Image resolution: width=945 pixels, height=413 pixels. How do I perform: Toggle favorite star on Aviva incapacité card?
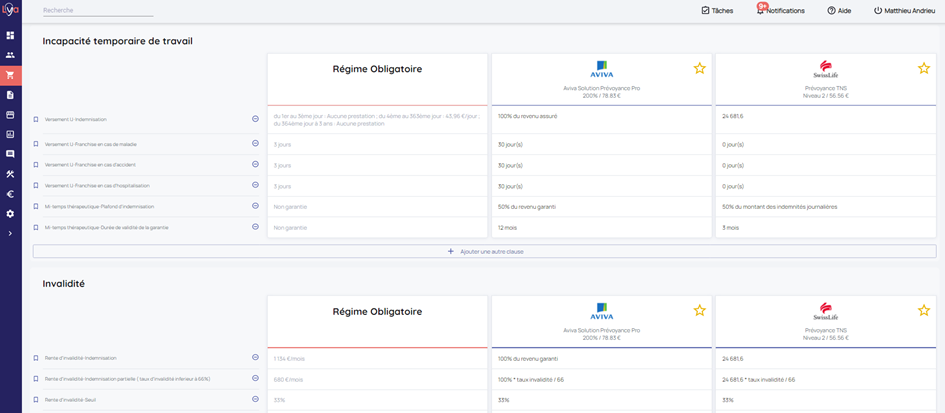coord(699,68)
